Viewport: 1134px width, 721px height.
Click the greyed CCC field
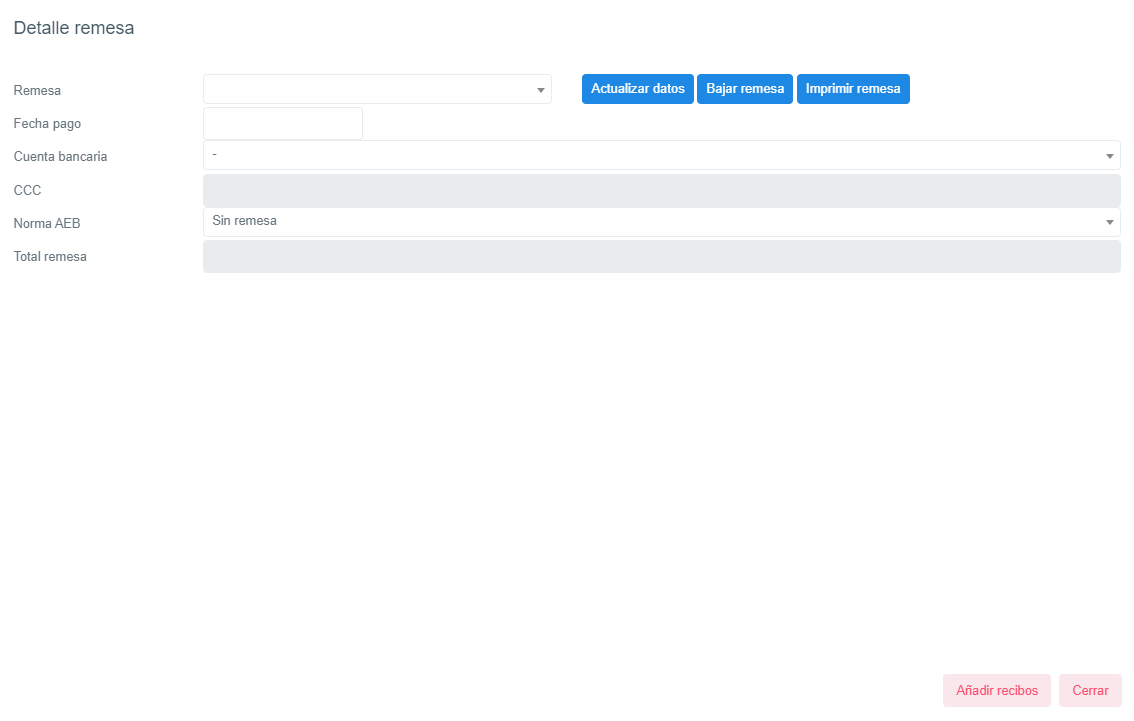coord(661,190)
